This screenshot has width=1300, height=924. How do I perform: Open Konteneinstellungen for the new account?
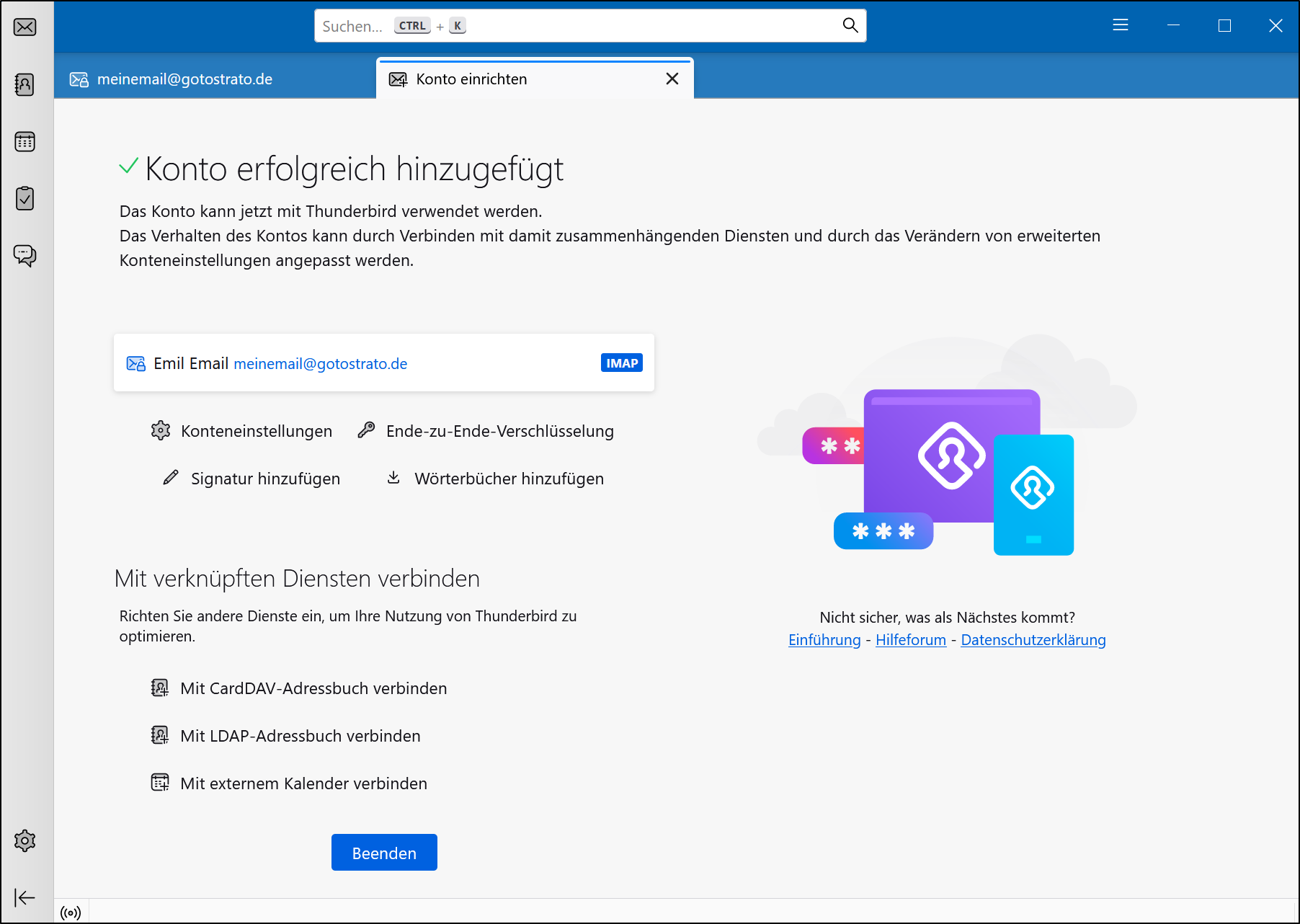[257, 431]
